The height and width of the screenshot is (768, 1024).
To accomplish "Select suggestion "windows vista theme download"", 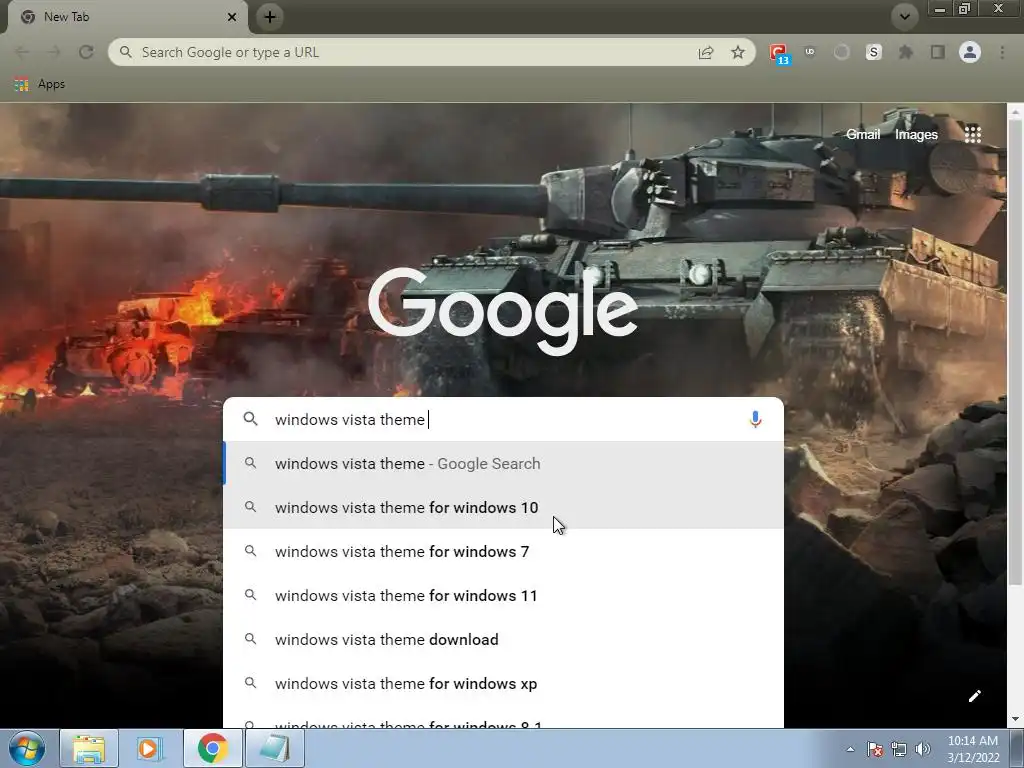I will [504, 639].
